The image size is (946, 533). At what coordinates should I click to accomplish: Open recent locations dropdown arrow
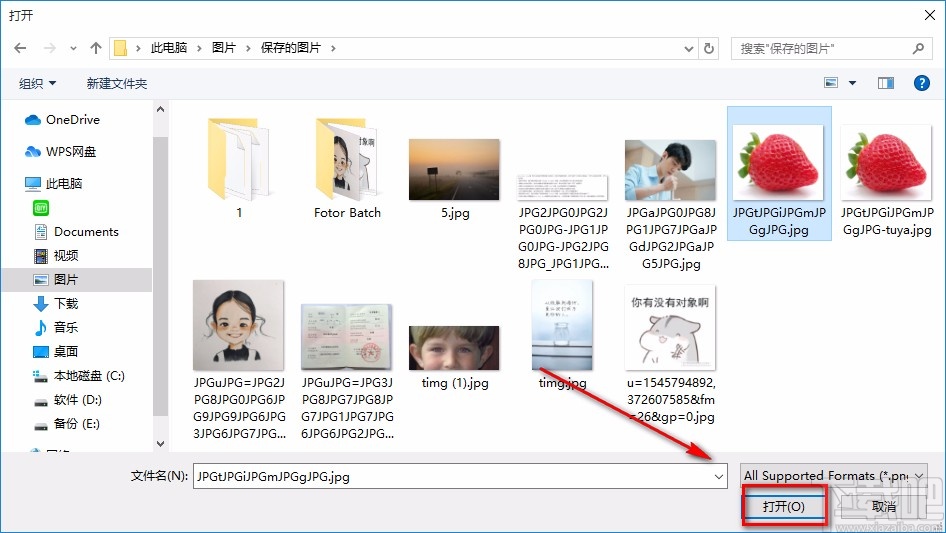tap(73, 48)
